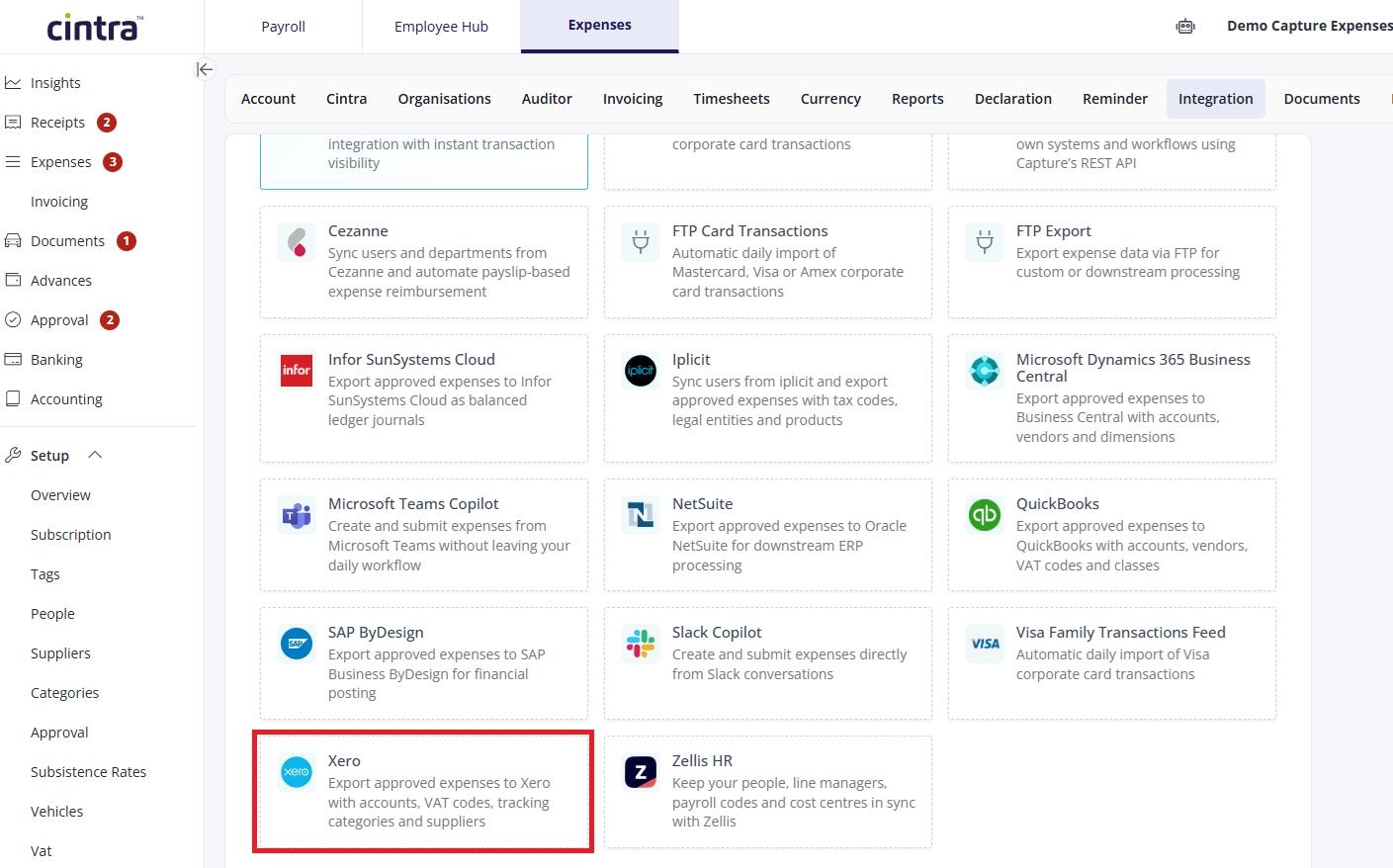This screenshot has height=868, width=1393.
Task: Open Subscription under Setup
Action: (x=70, y=535)
